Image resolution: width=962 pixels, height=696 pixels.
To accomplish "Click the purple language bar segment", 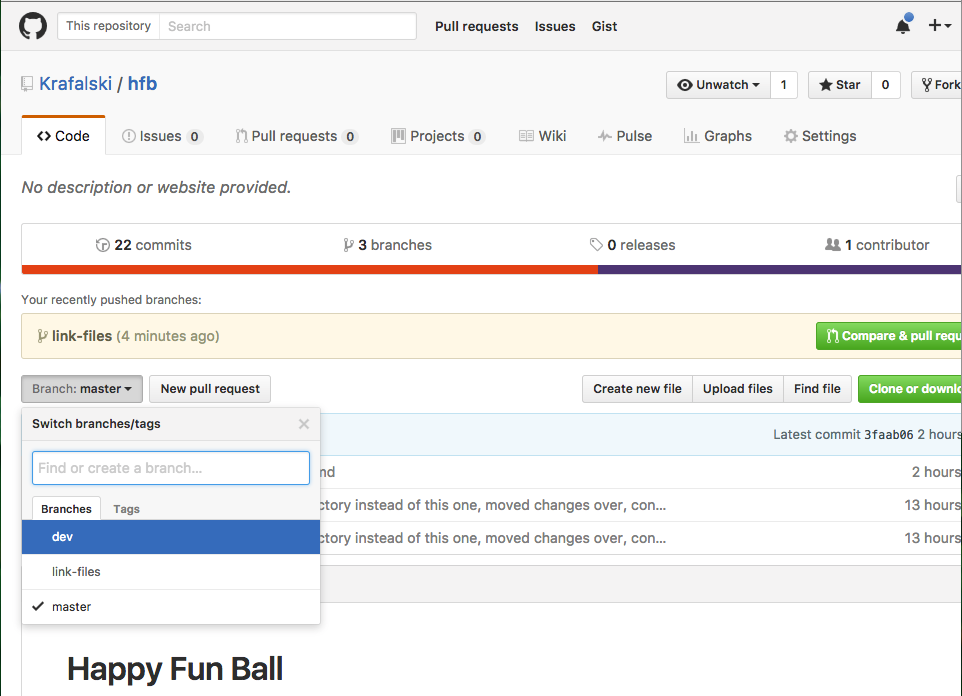I will pos(780,269).
